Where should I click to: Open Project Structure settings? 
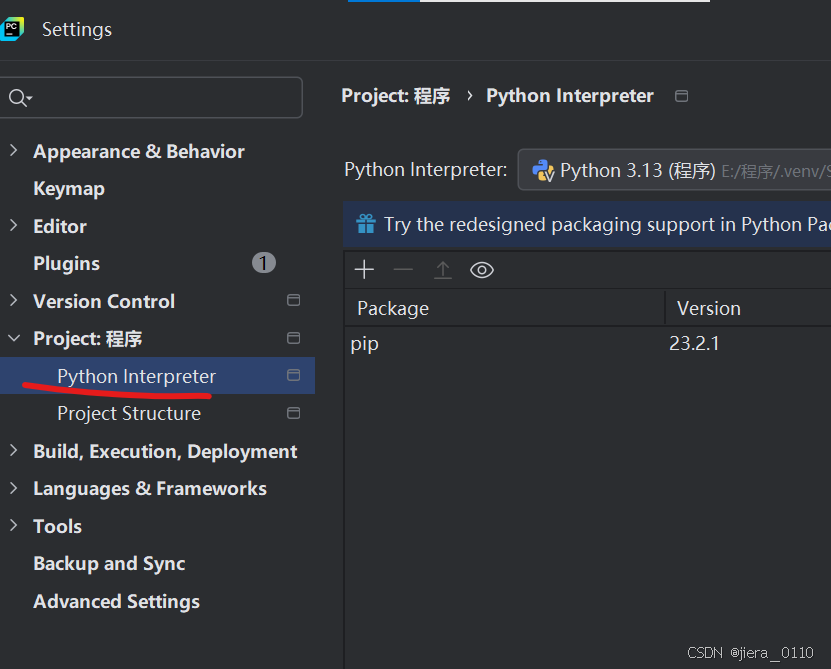(129, 413)
